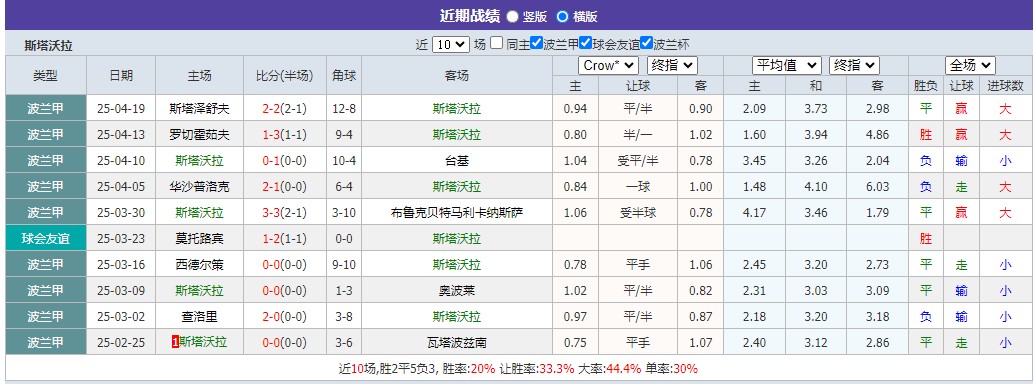Open the 终指 dropdown beside 平均值
Viewport: 1036px width, 384px height.
tap(854, 65)
